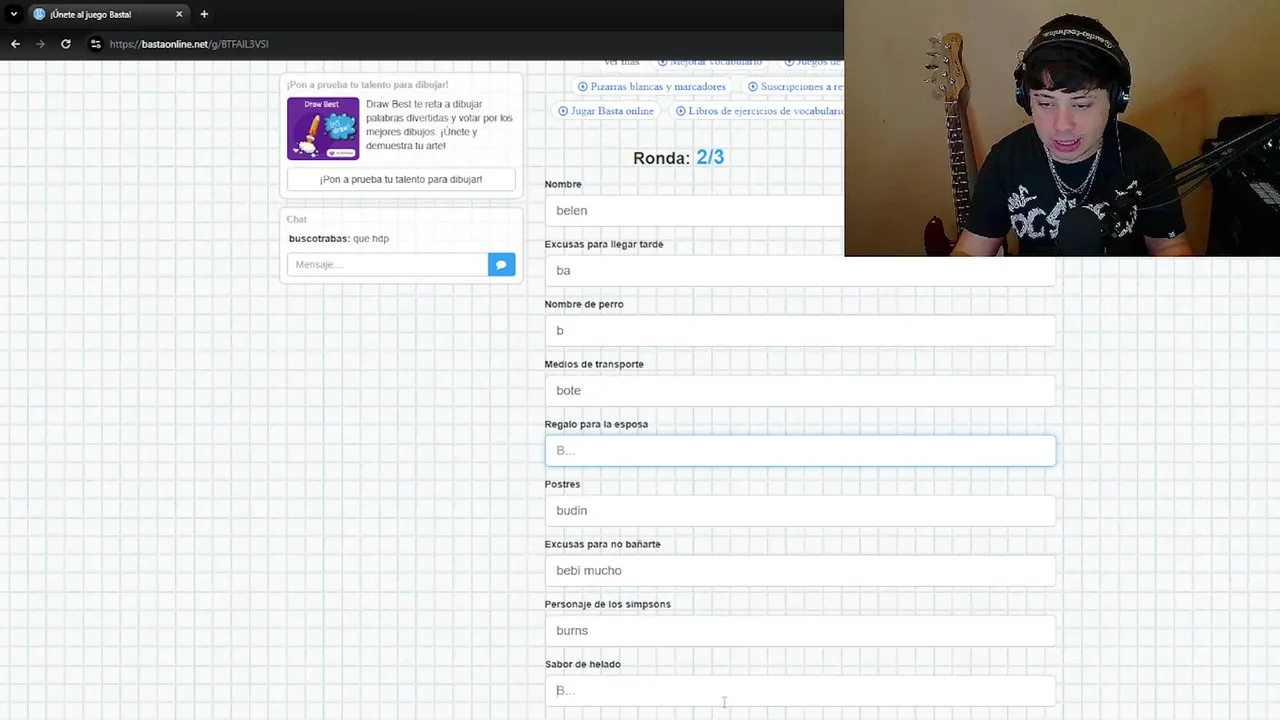
Task: Click the 'Personaje de los simpsons' field
Action: (800, 630)
